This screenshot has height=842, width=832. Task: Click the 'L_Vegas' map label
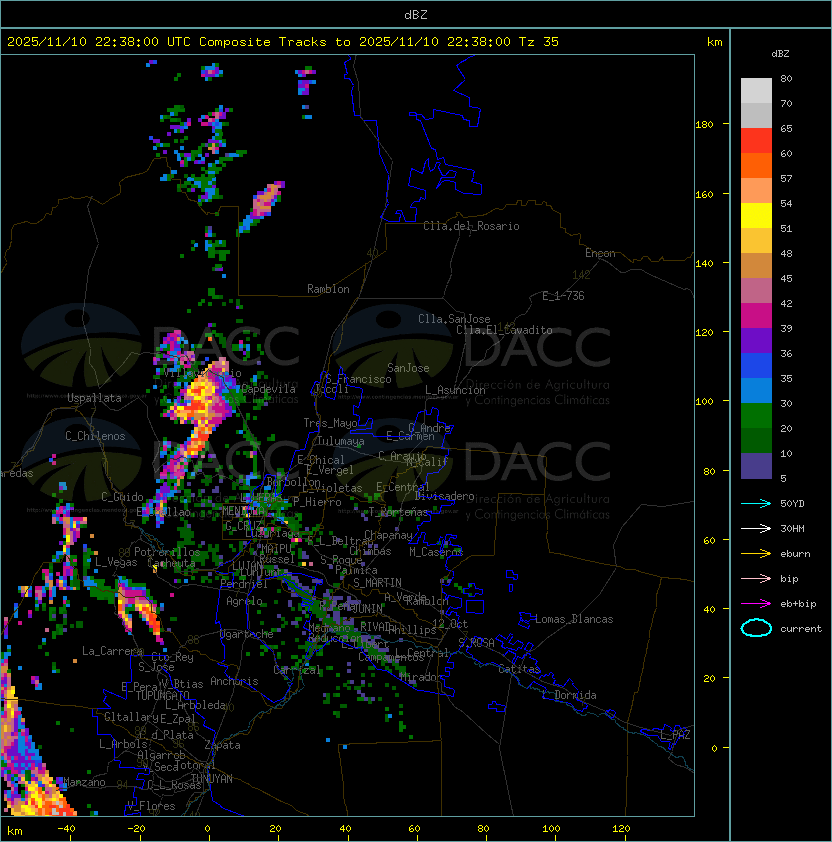(x=116, y=562)
